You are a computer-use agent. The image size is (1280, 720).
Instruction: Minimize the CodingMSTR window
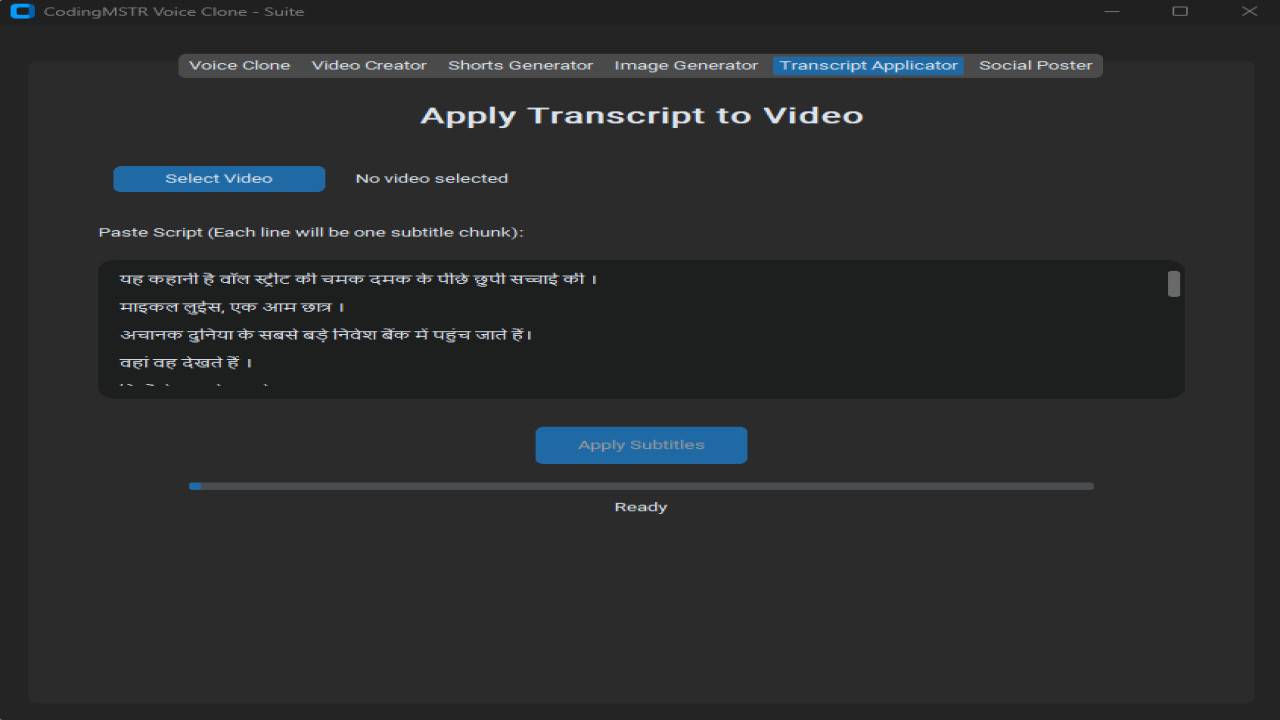tap(1112, 12)
